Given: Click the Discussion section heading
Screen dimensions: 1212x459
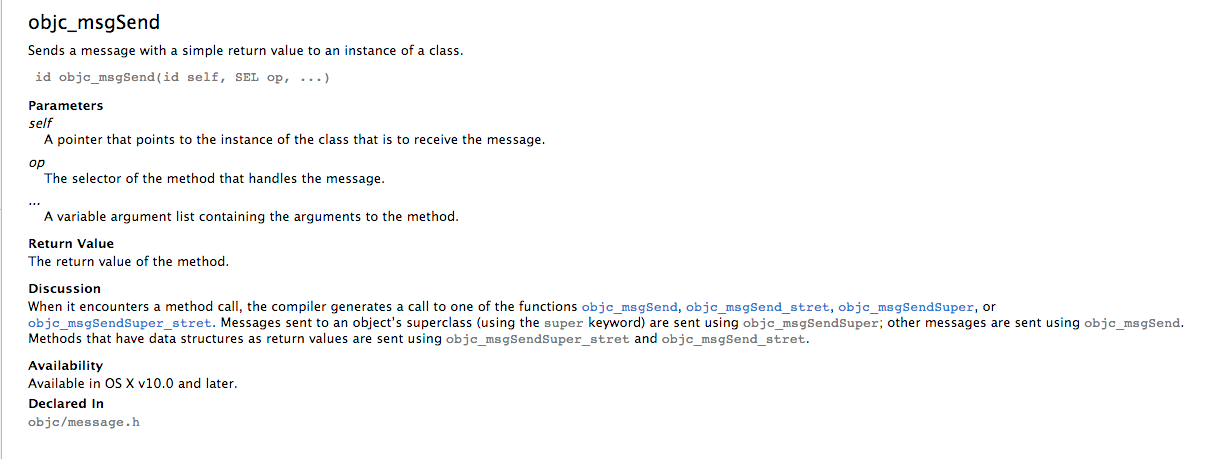Looking at the screenshot, I should pyautogui.click(x=64, y=289).
